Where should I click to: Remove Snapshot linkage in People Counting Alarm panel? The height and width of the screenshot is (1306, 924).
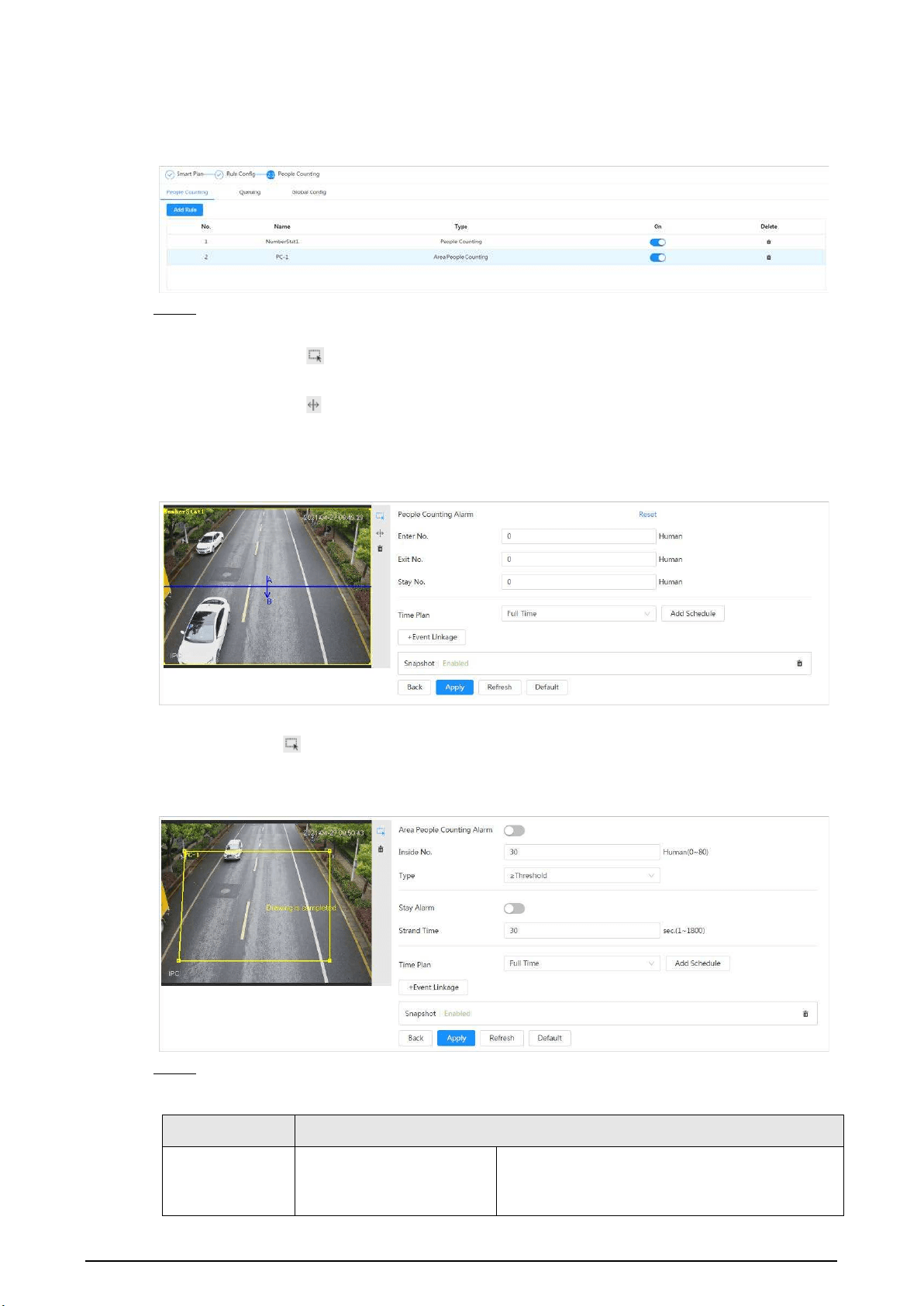coord(799,663)
